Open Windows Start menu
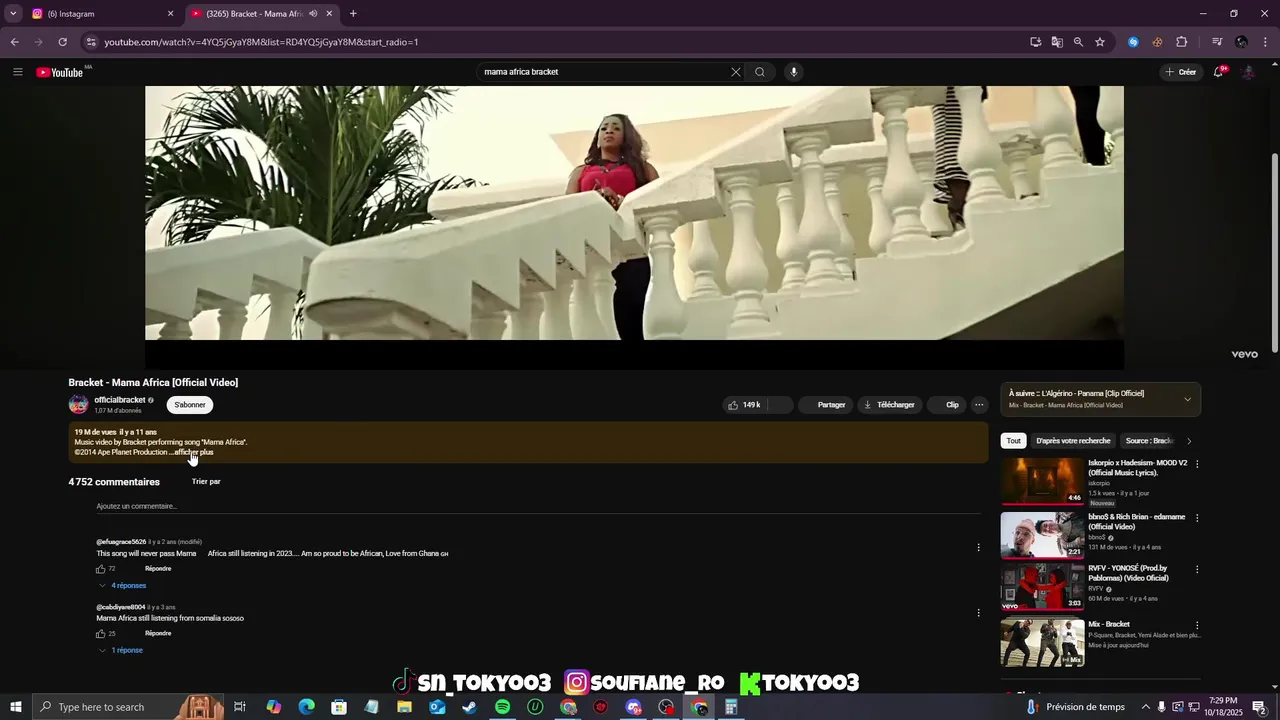Image resolution: width=1280 pixels, height=720 pixels. [x=16, y=707]
